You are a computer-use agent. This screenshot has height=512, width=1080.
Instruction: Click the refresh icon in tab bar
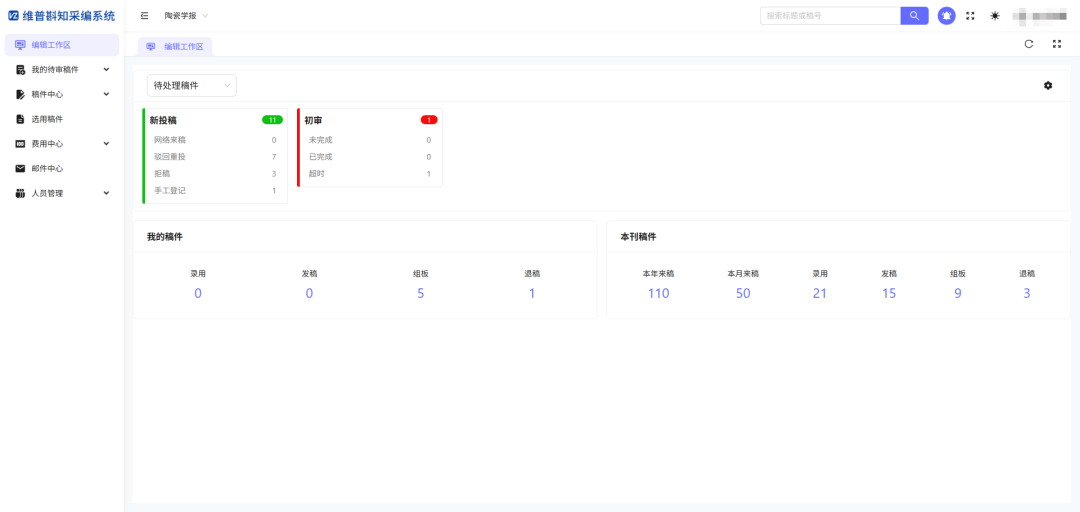click(1028, 44)
